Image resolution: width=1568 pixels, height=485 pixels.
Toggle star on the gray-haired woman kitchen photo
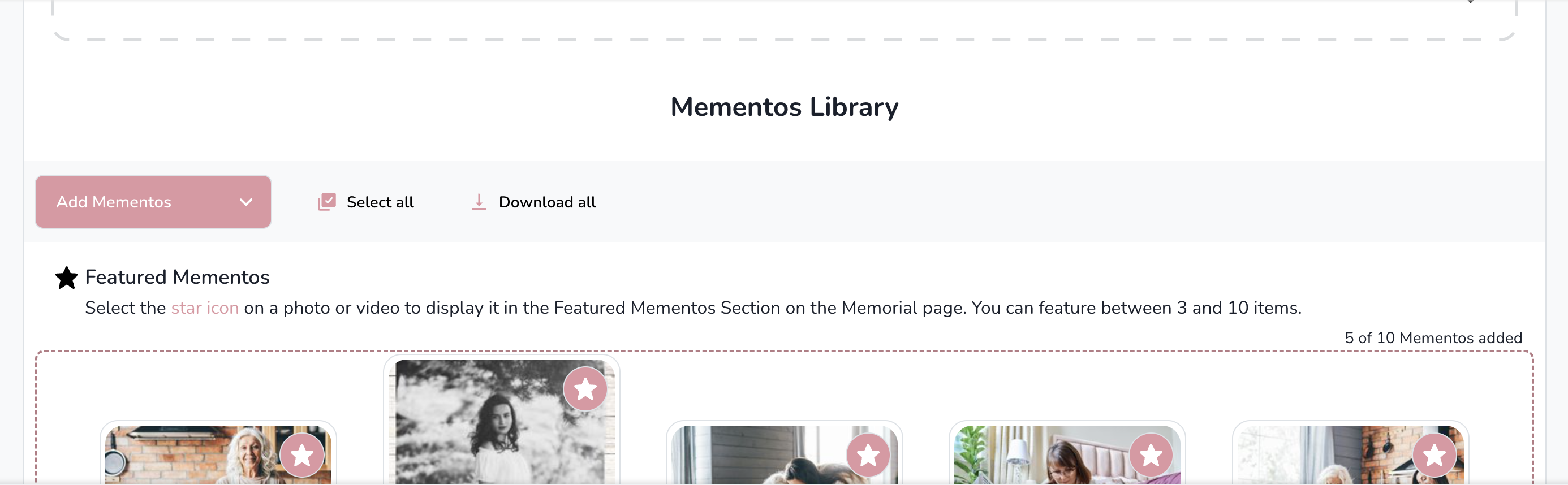tap(302, 455)
